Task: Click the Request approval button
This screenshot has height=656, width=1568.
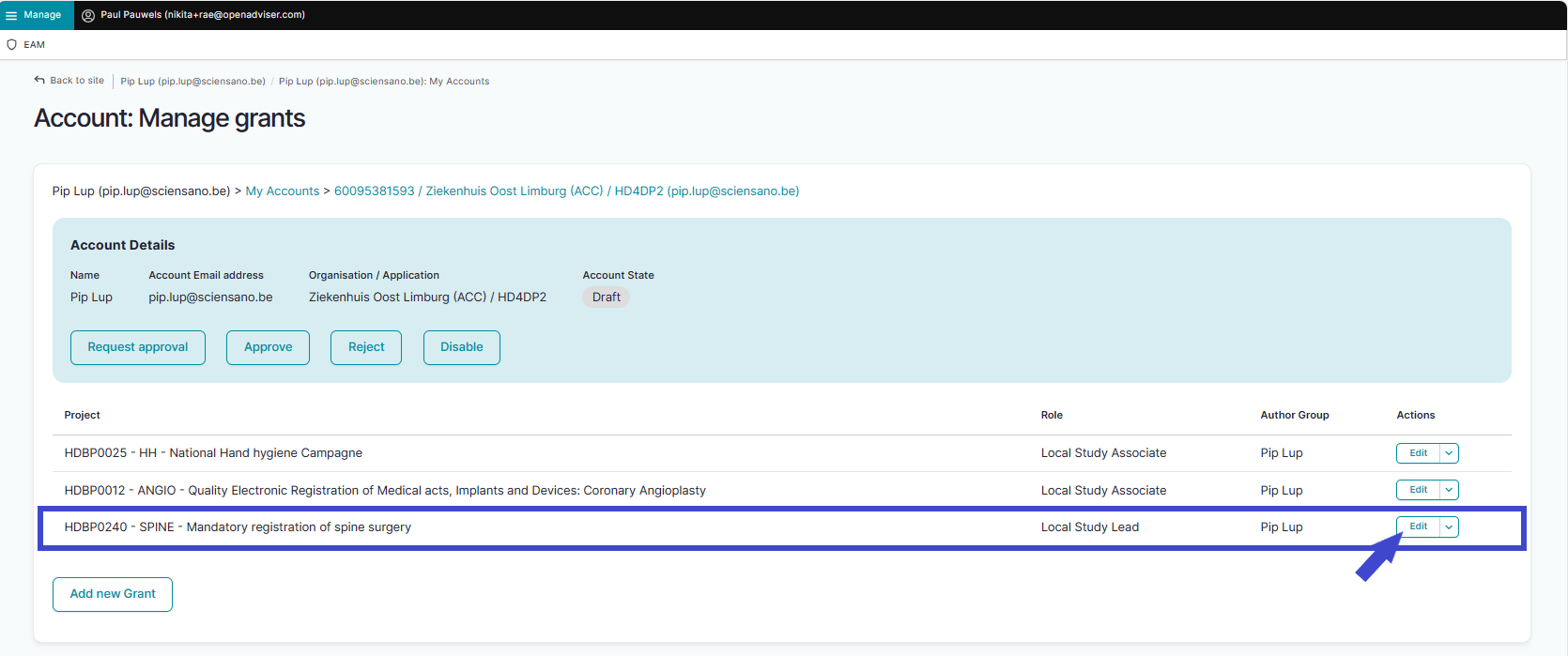Action: 138,347
